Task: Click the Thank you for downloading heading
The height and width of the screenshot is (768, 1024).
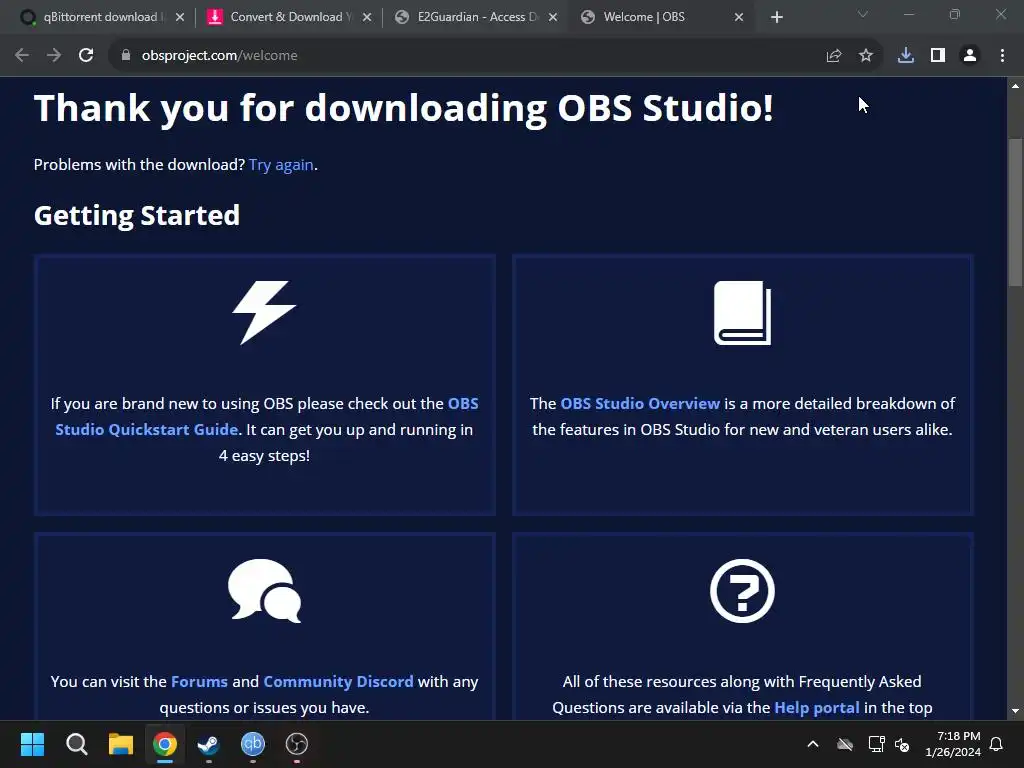Action: [x=404, y=108]
